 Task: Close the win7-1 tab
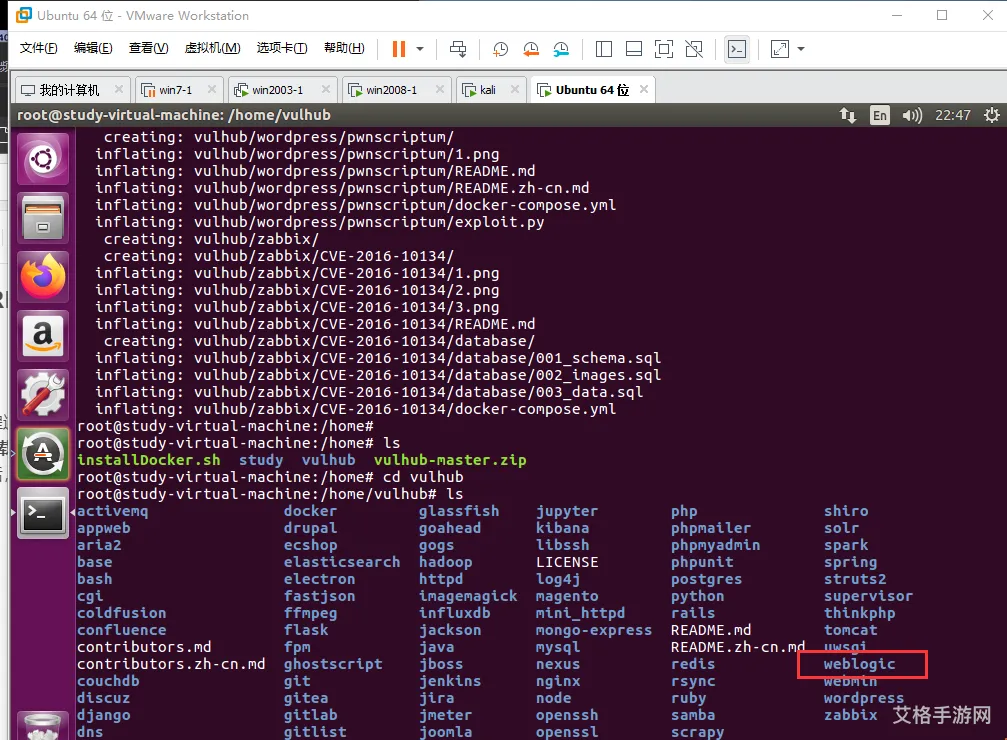[x=211, y=89]
